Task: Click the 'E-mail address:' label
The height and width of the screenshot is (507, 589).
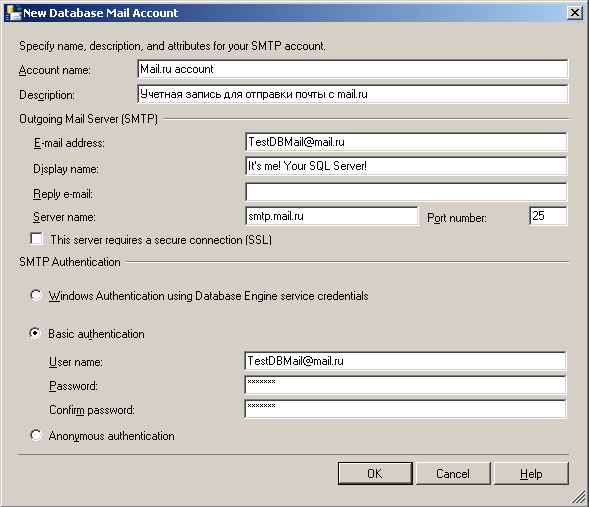Action: [69, 143]
